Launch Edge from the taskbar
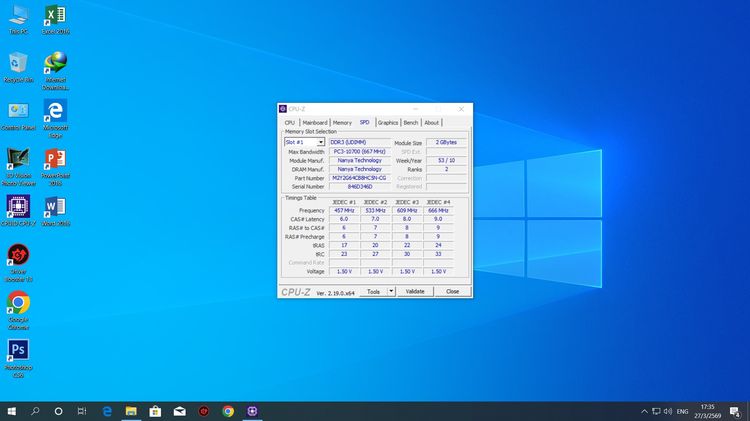The width and height of the screenshot is (750, 421). point(107,411)
